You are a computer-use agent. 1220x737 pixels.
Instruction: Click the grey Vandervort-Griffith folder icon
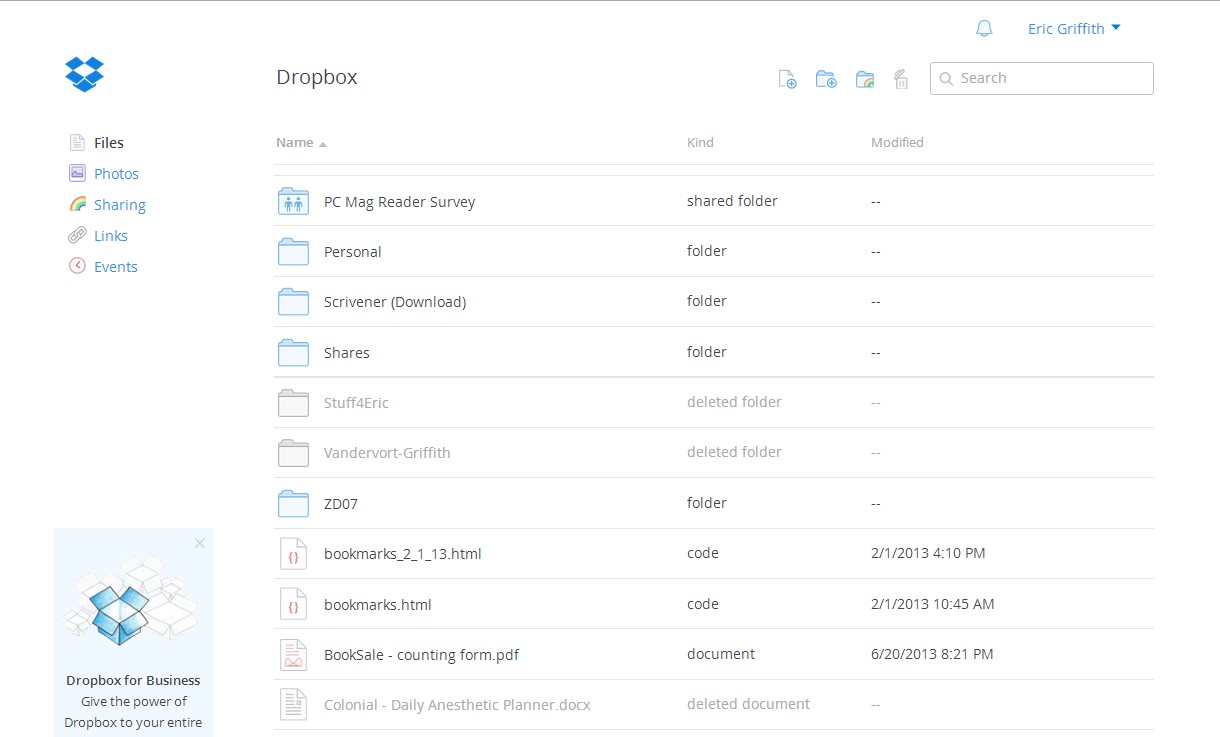[x=293, y=453]
